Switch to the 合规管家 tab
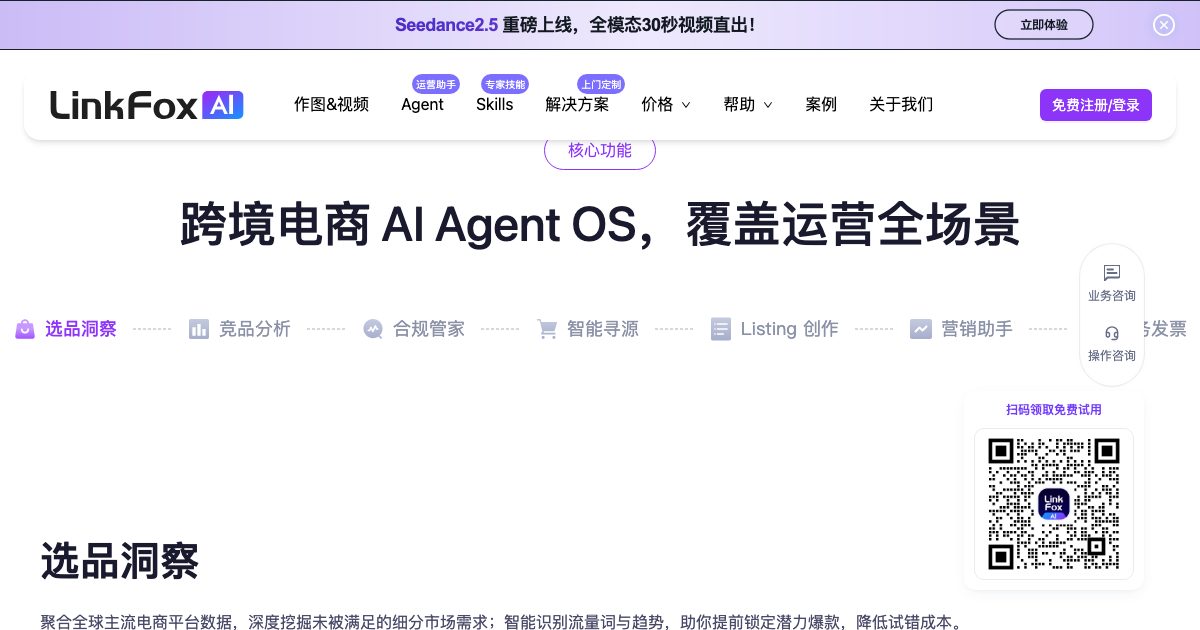 tap(414, 329)
